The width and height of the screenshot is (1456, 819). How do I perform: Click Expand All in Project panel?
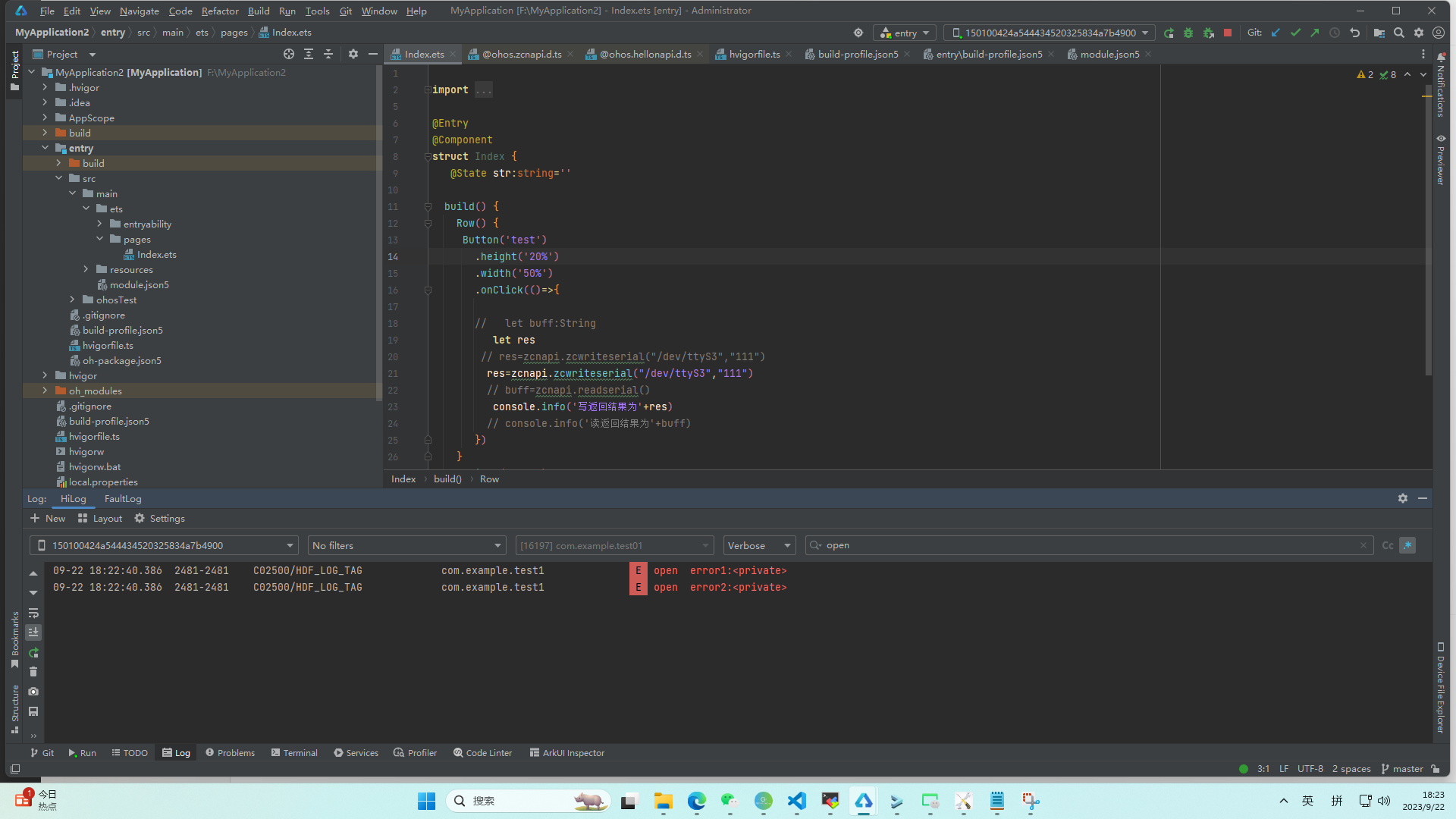click(x=309, y=54)
